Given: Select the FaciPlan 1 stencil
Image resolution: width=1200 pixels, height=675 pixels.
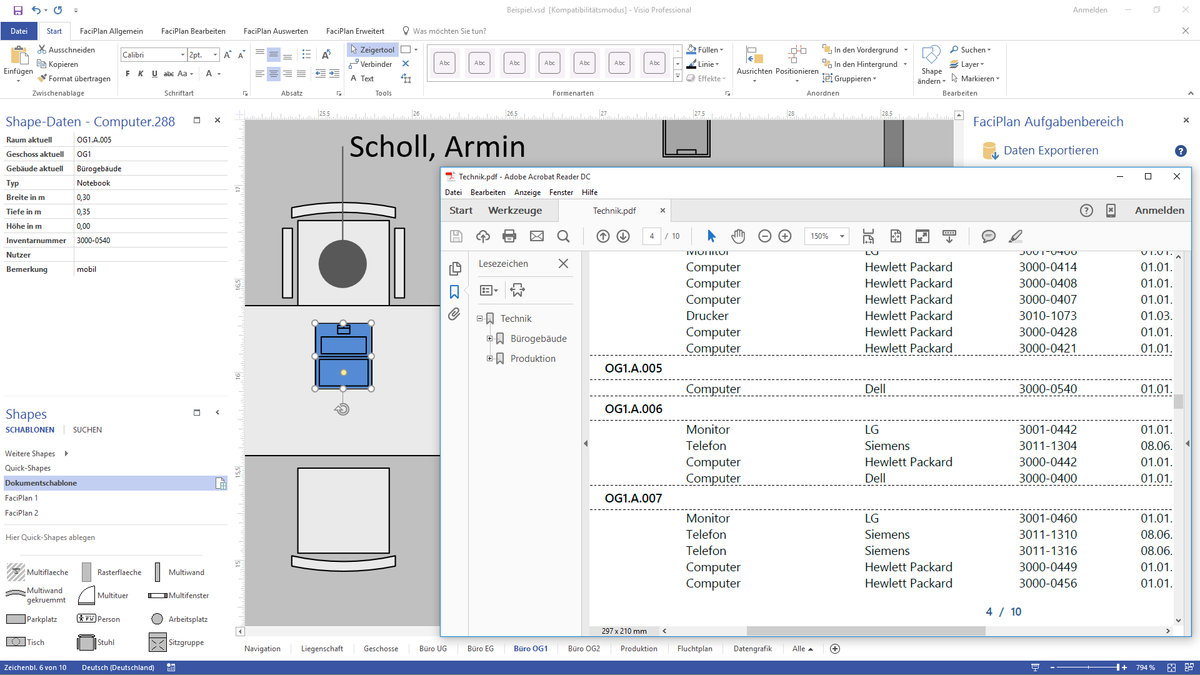Looking at the screenshot, I should (22, 498).
